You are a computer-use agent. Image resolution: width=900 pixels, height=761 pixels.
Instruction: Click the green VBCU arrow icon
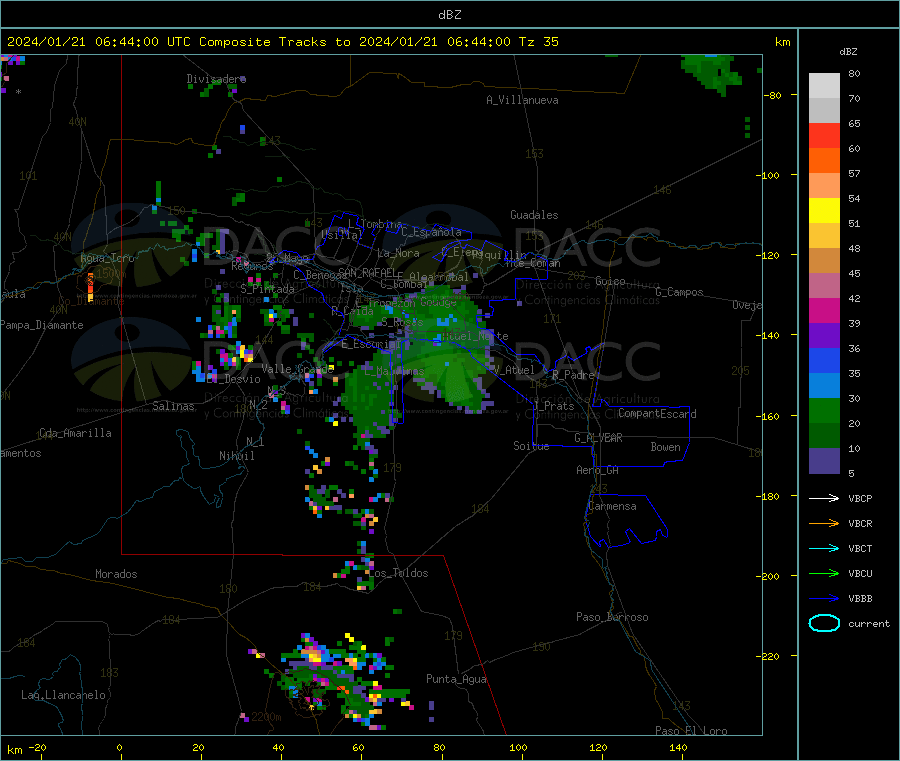(x=824, y=573)
